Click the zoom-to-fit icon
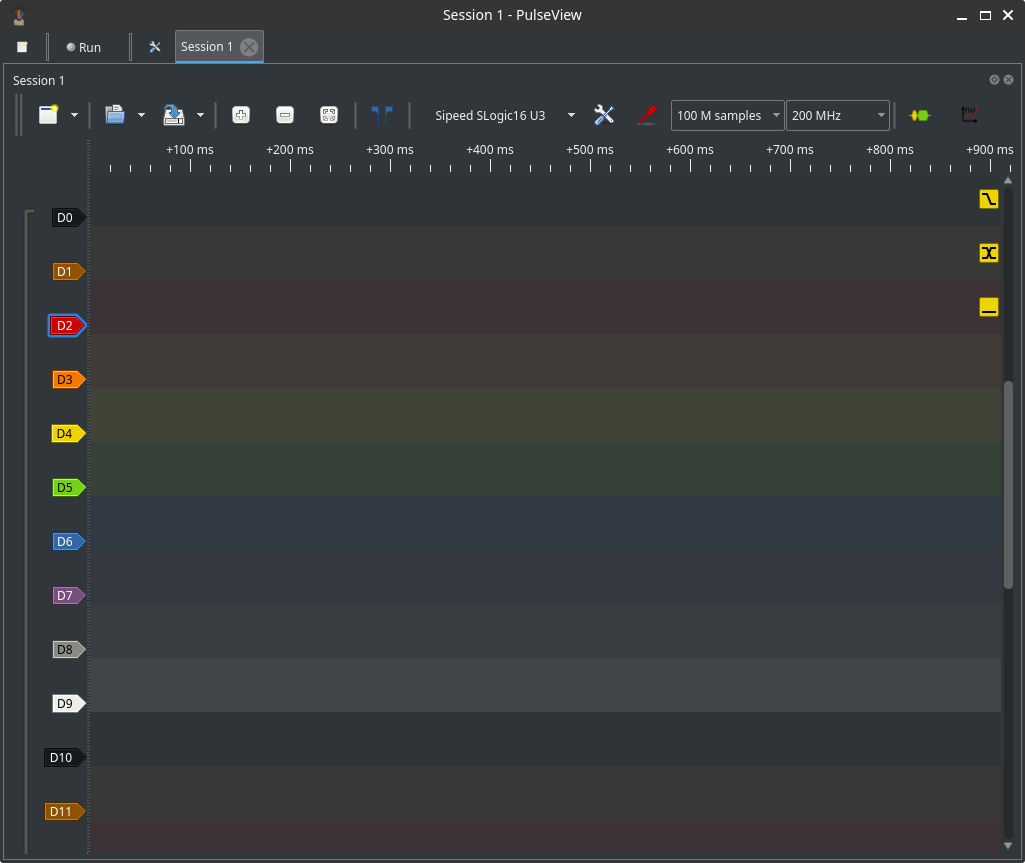The height and width of the screenshot is (863, 1025). (329, 115)
